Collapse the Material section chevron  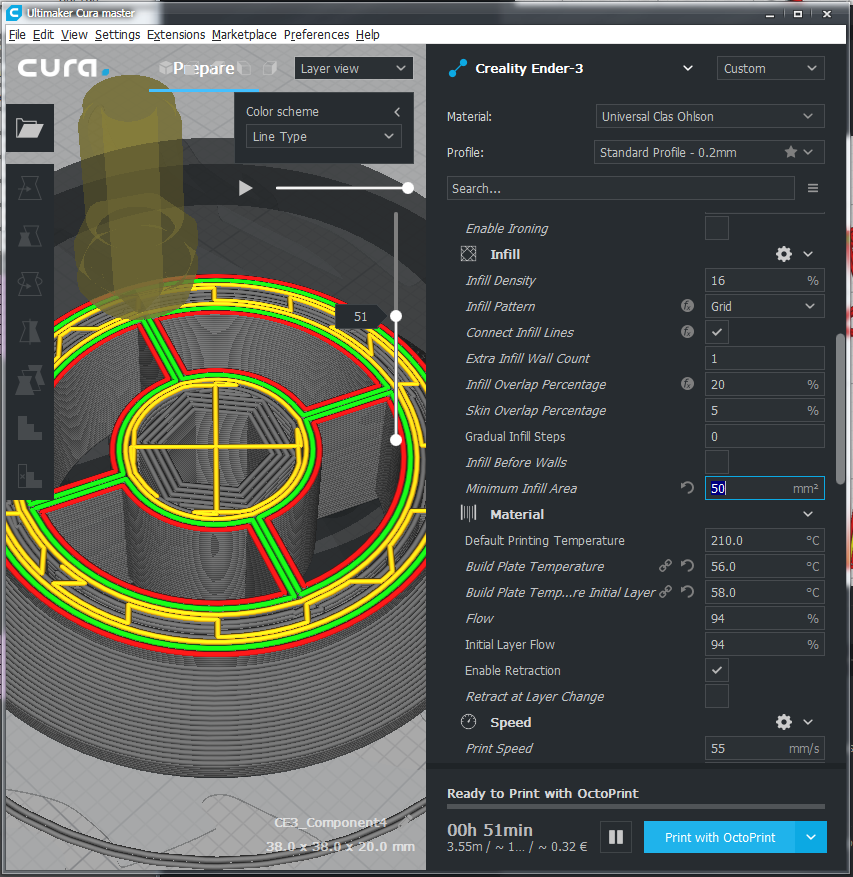(808, 514)
